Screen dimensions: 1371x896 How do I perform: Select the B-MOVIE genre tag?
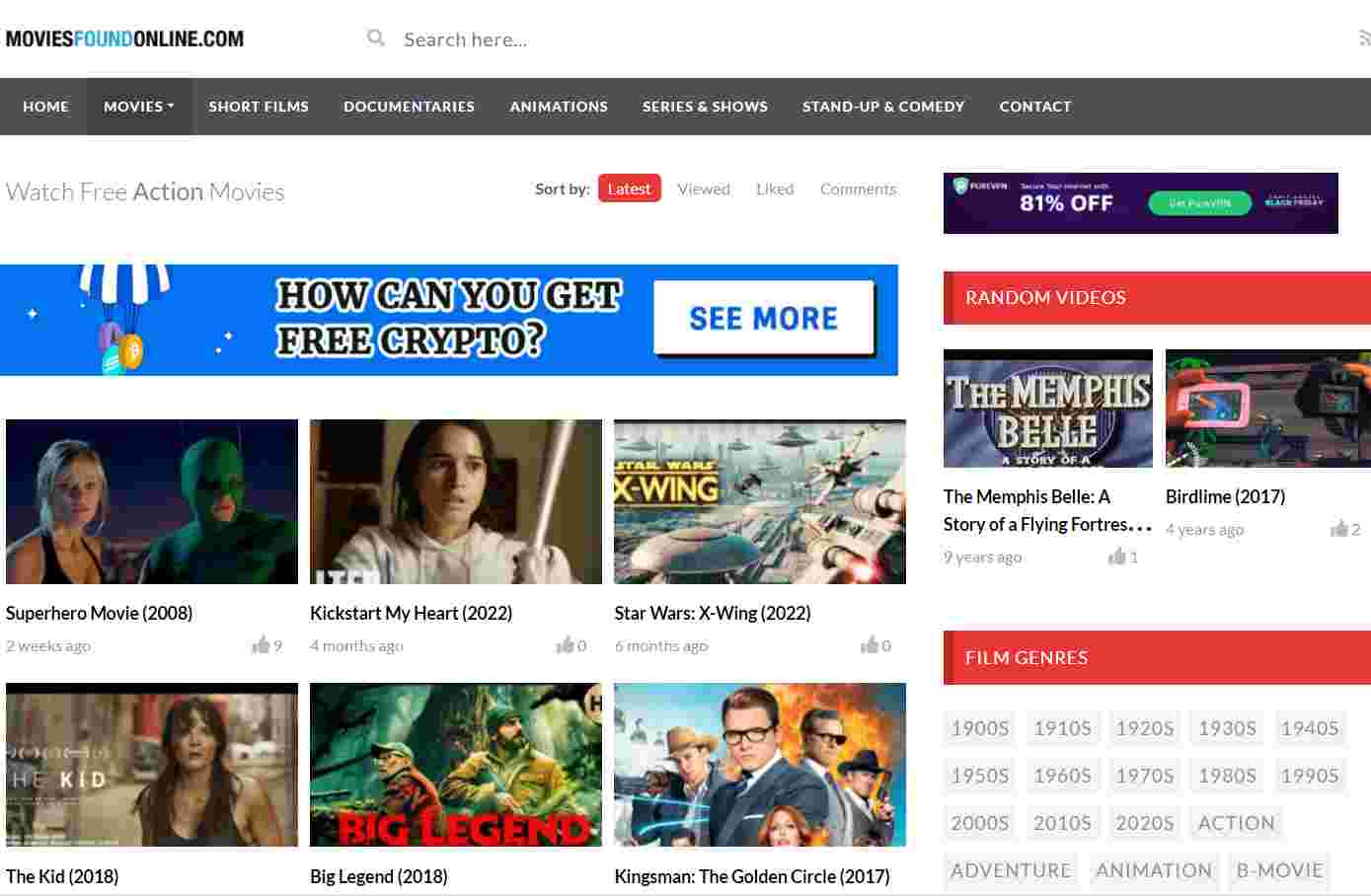[1279, 870]
